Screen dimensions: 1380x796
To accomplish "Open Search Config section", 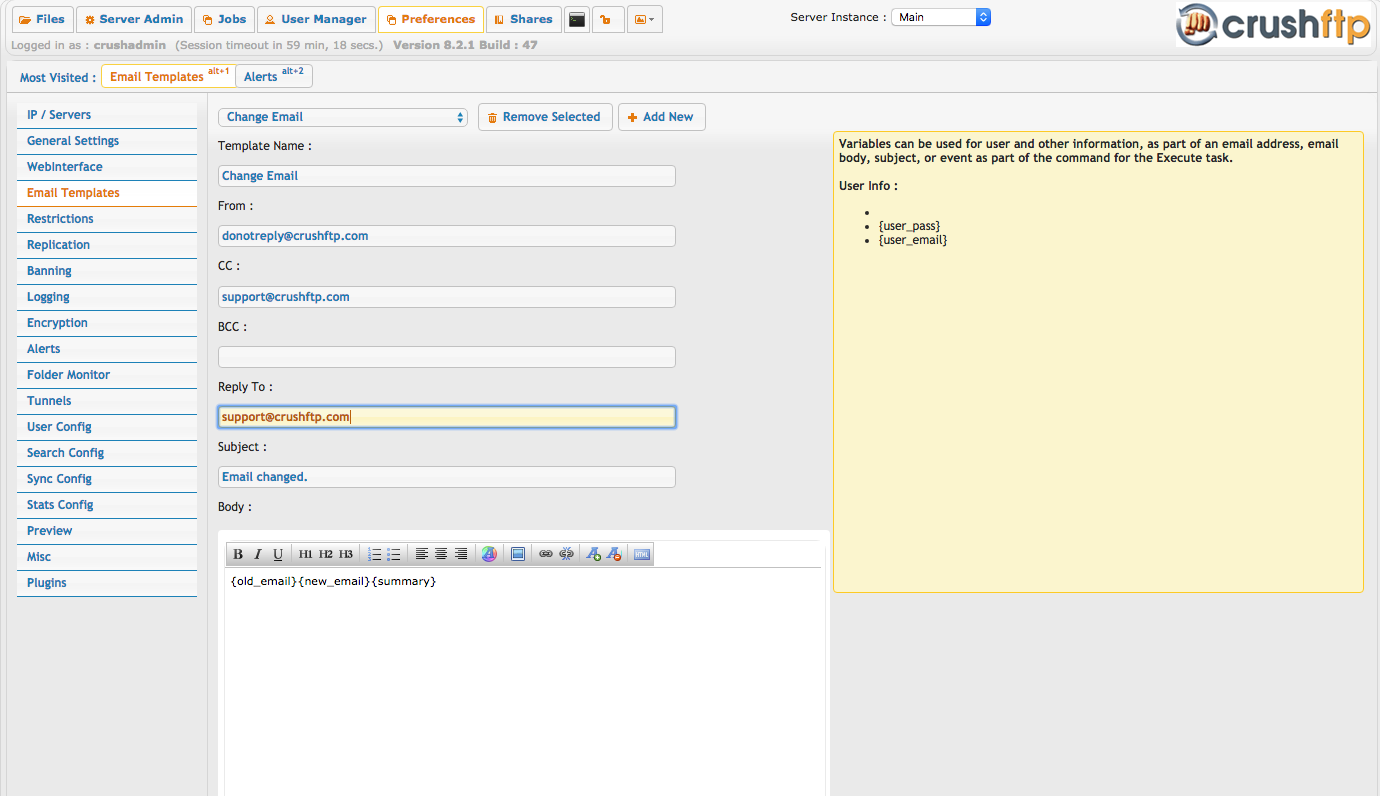I will tap(107, 453).
